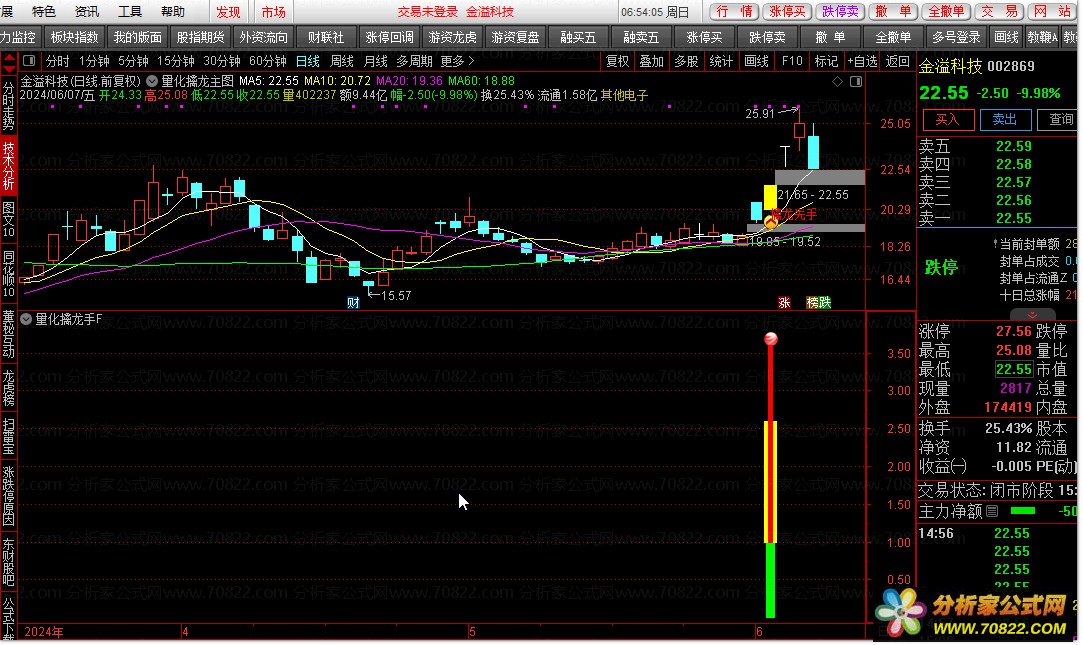
Task: Click the diamond icon above the main chart
Action: coord(837,81)
